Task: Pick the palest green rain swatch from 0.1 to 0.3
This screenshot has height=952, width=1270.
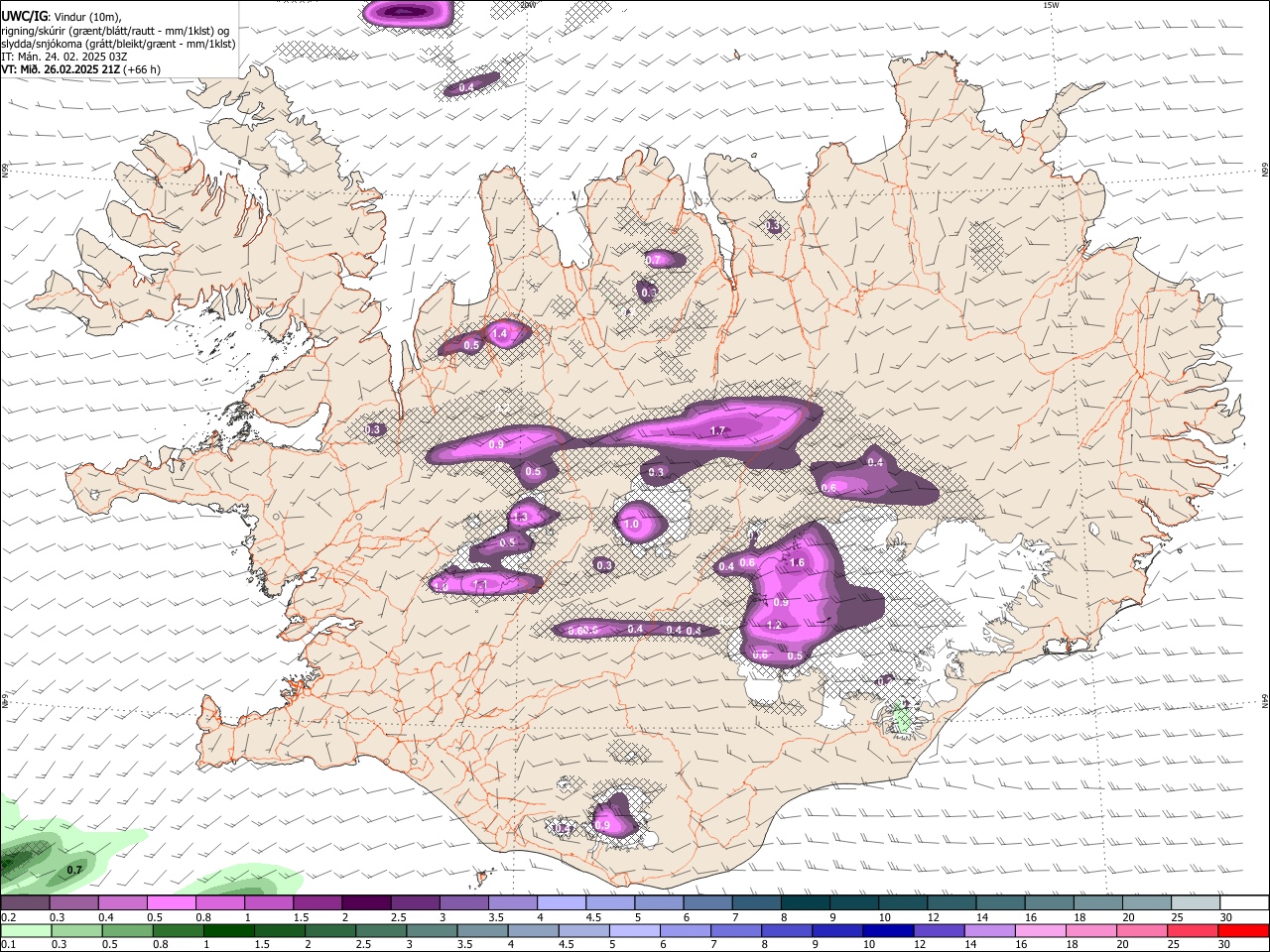Action: point(26,931)
